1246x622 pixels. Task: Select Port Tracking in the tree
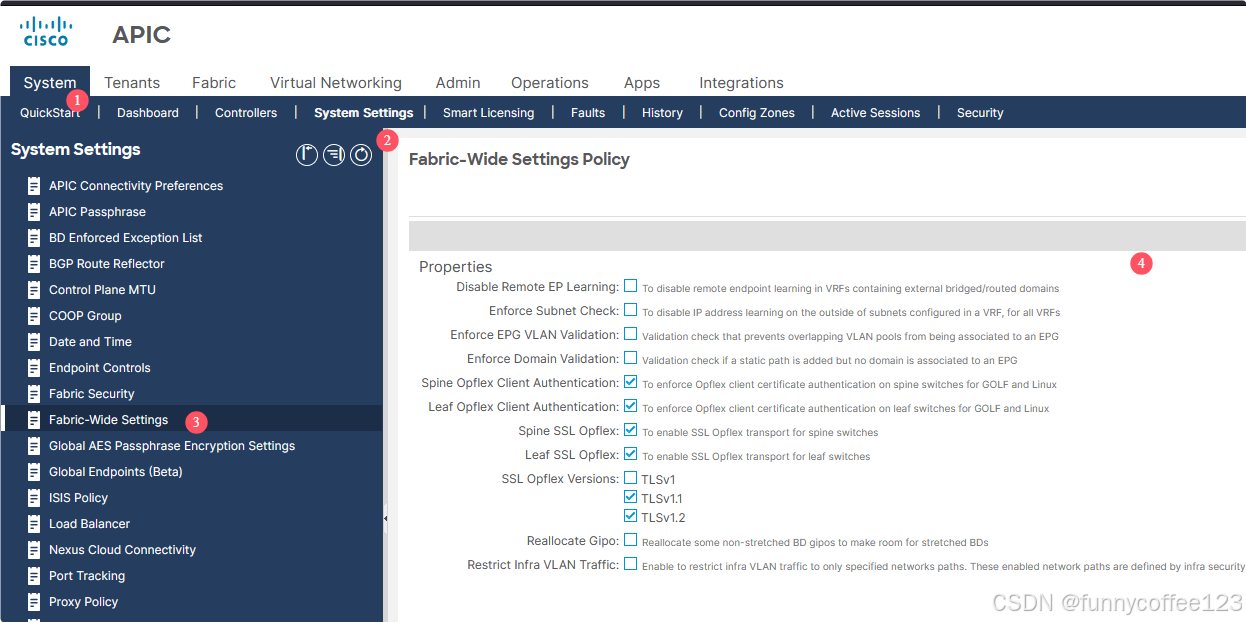coord(87,576)
